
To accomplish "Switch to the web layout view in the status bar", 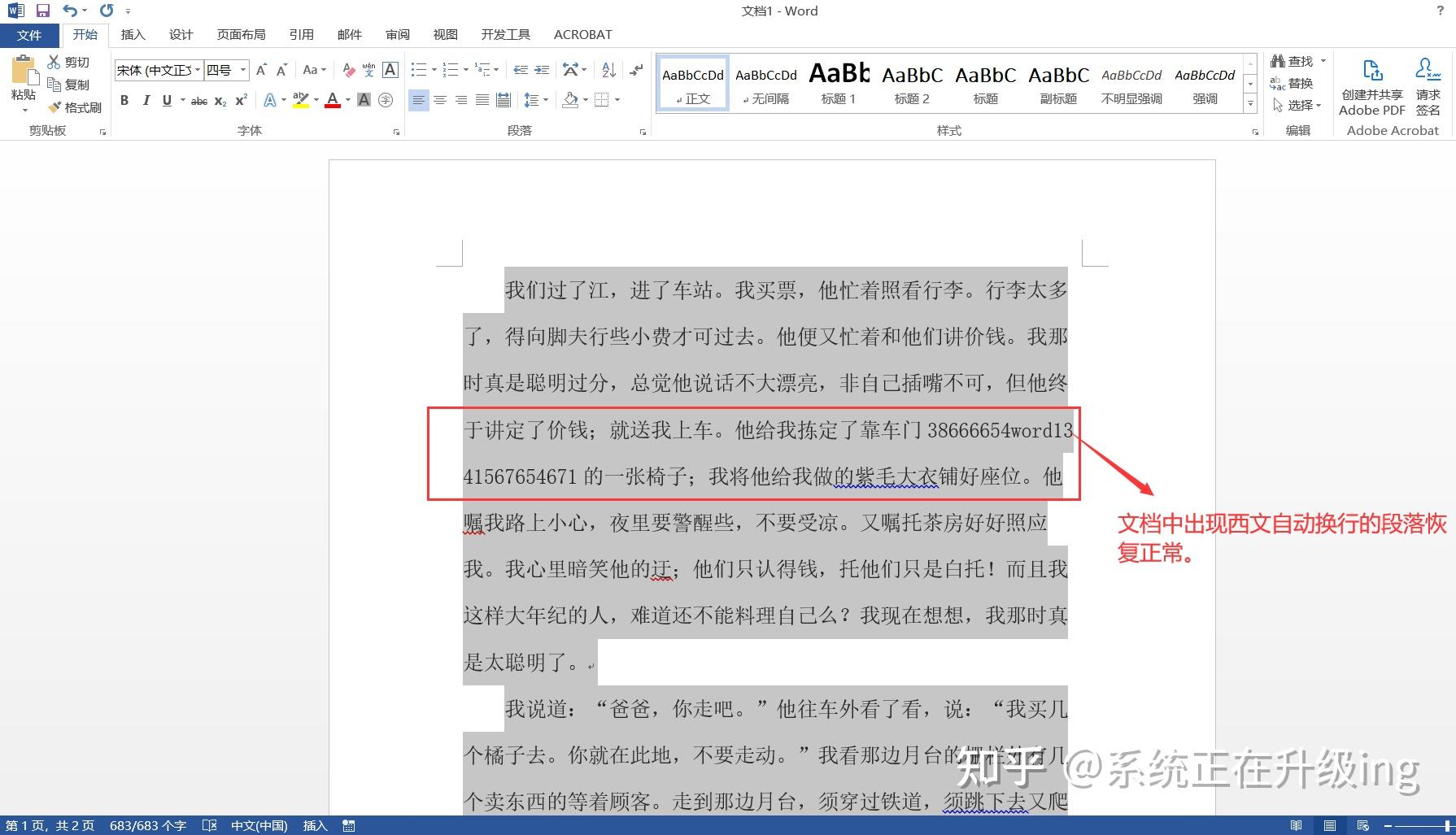I will tap(1363, 825).
